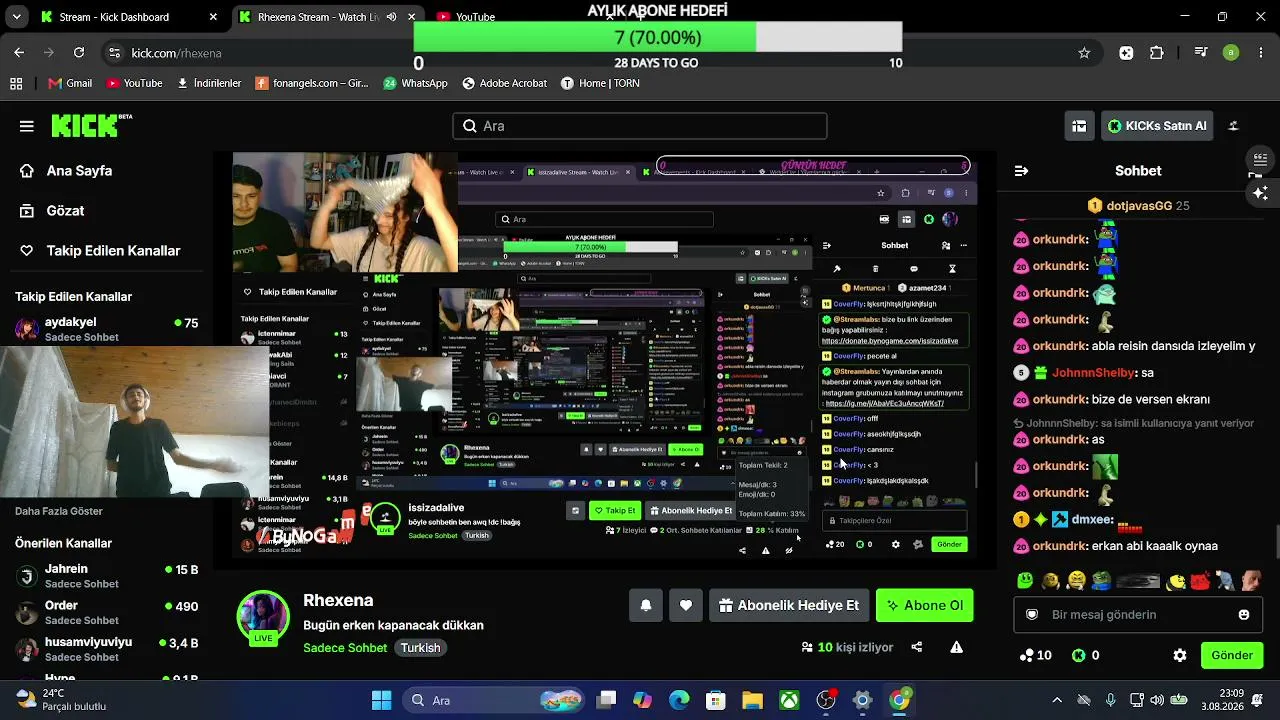Open Microsoft Edge from the taskbar

[679, 700]
